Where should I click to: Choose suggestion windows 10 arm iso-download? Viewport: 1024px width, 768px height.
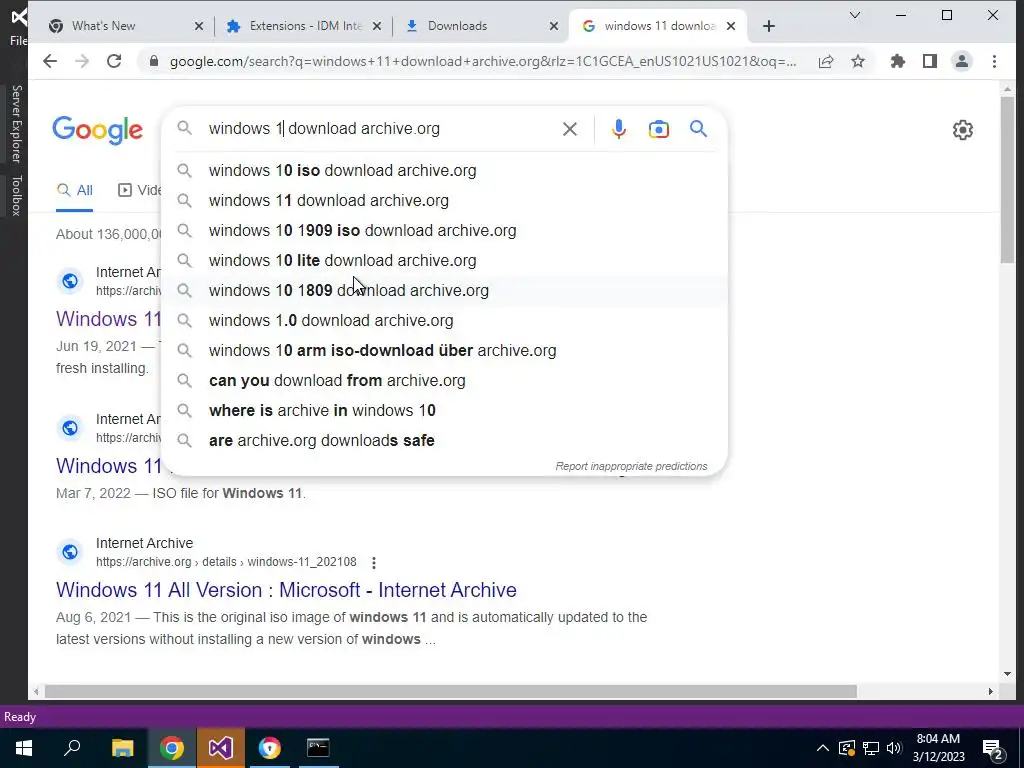point(444,351)
